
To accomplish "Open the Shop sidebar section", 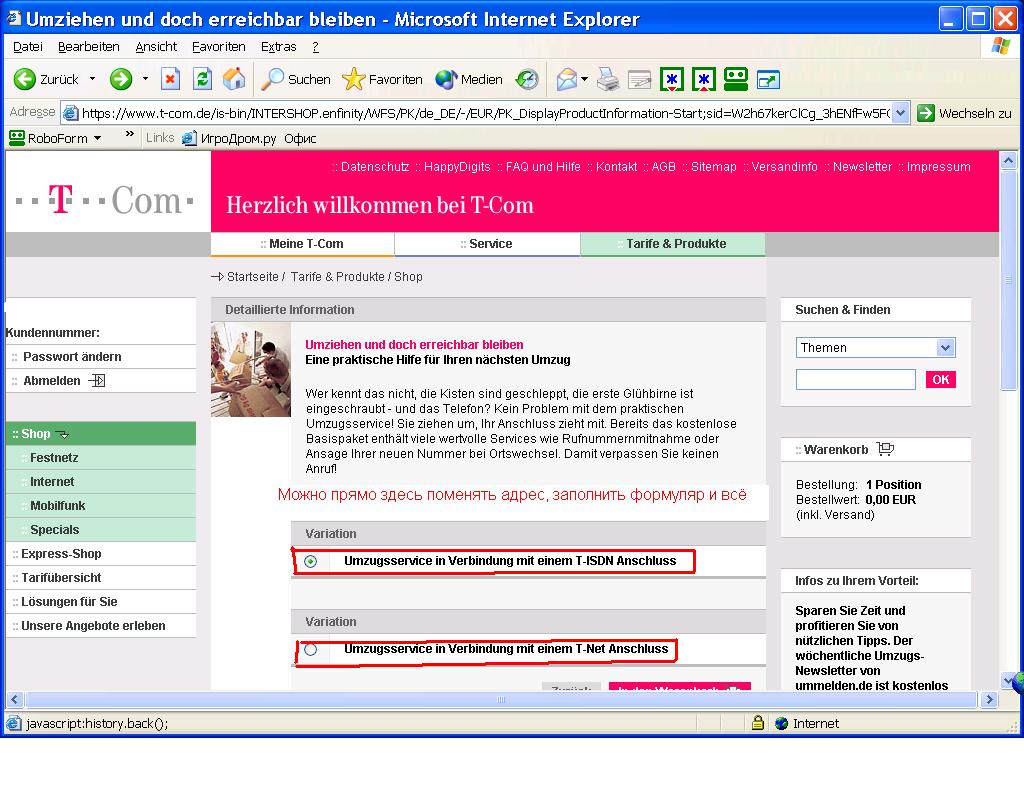I will point(100,434).
